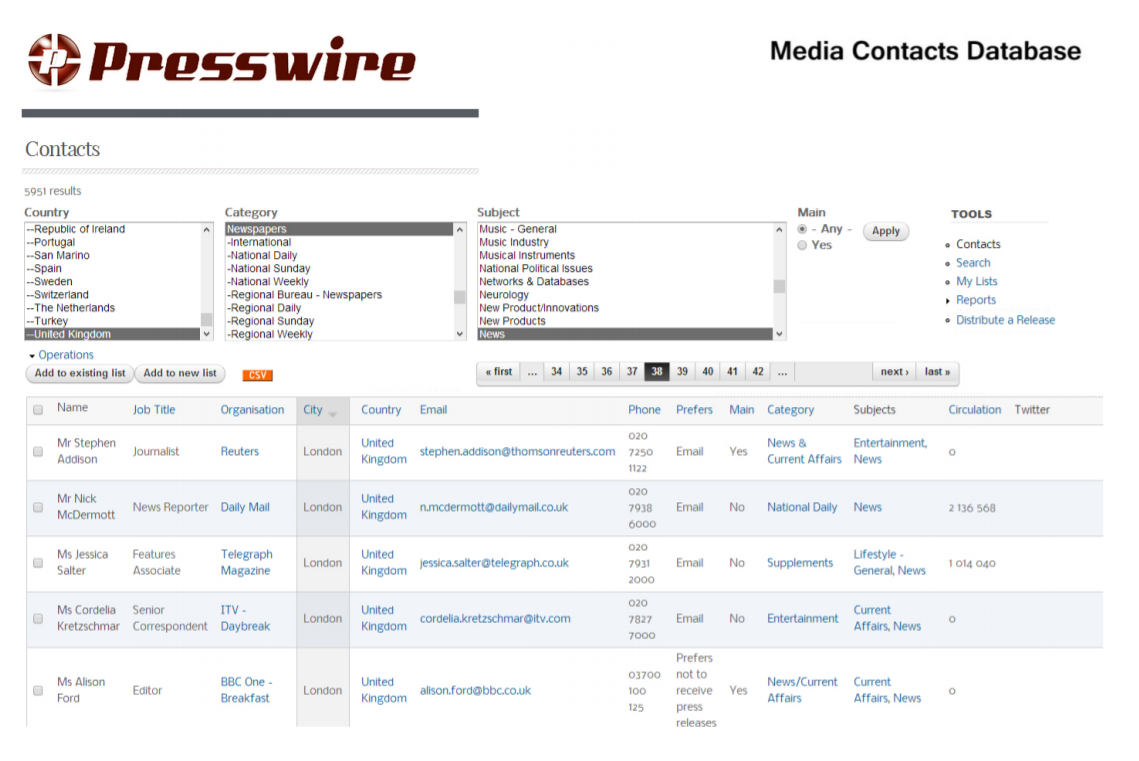The image size is (1139, 761).
Task: Open Telegraph Magazine organisation link
Action: (246, 562)
